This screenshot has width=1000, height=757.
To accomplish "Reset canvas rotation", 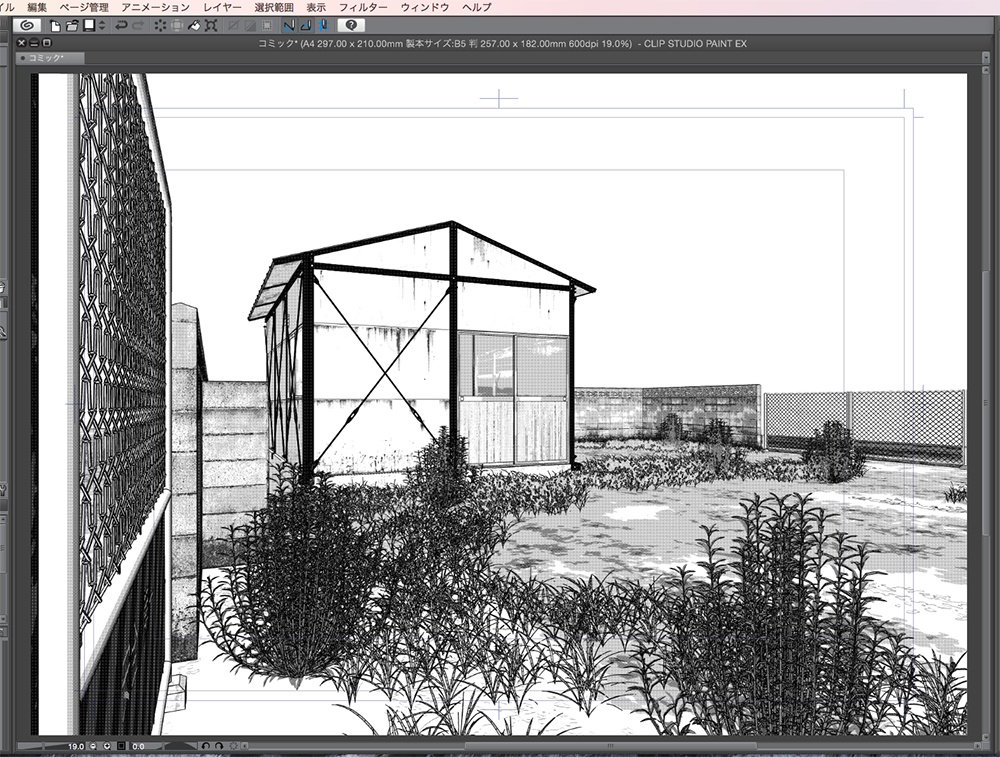I will 233,746.
